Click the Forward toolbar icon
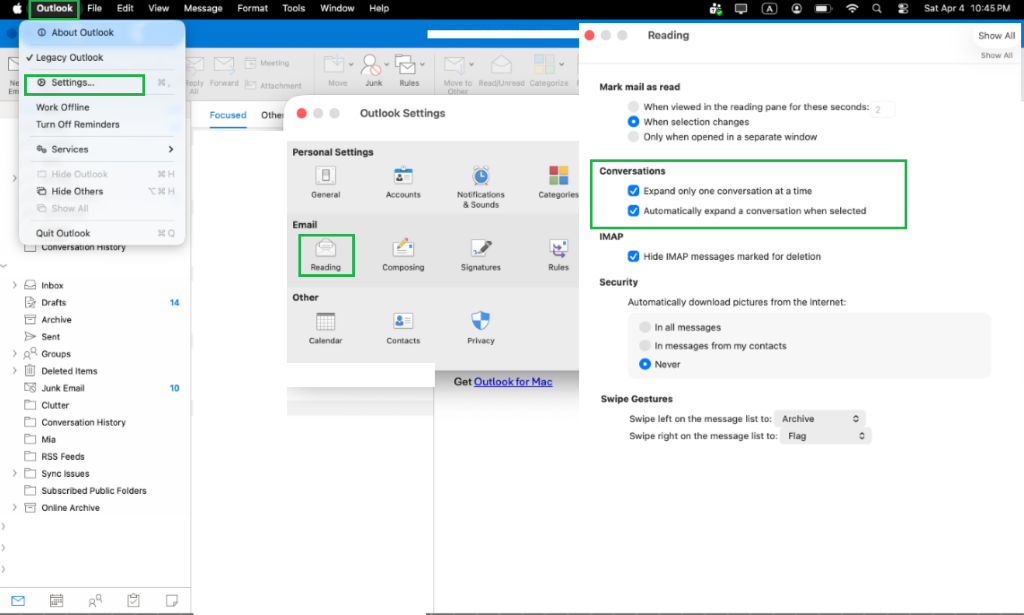Viewport: 1024px width, 615px height. pyautogui.click(x=223, y=65)
